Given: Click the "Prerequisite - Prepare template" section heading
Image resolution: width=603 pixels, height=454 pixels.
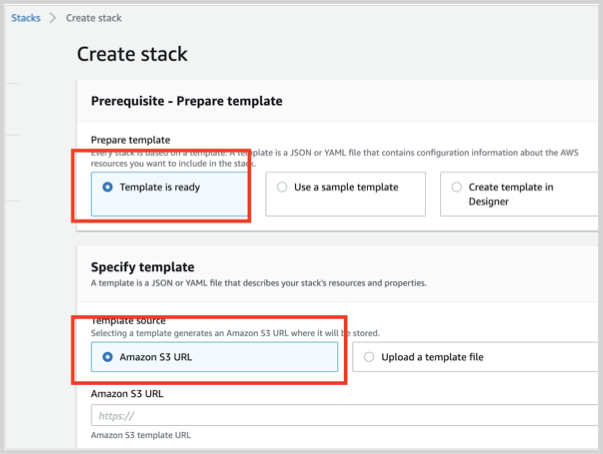Looking at the screenshot, I should [186, 101].
